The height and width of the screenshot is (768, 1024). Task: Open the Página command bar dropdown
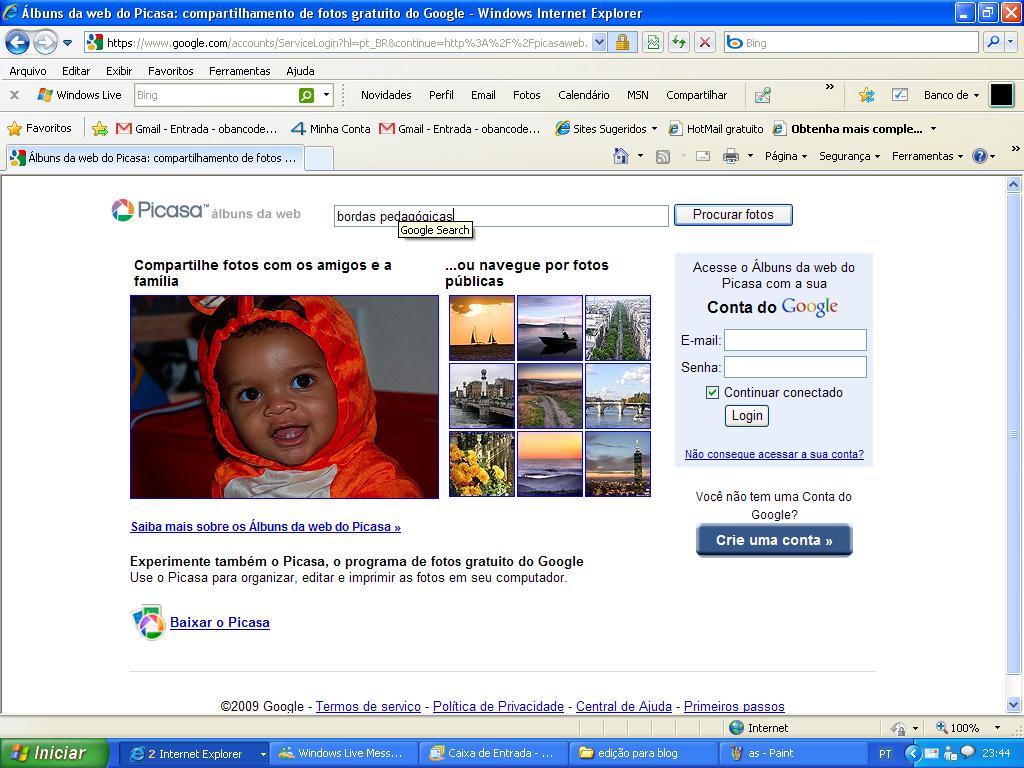pyautogui.click(x=786, y=156)
